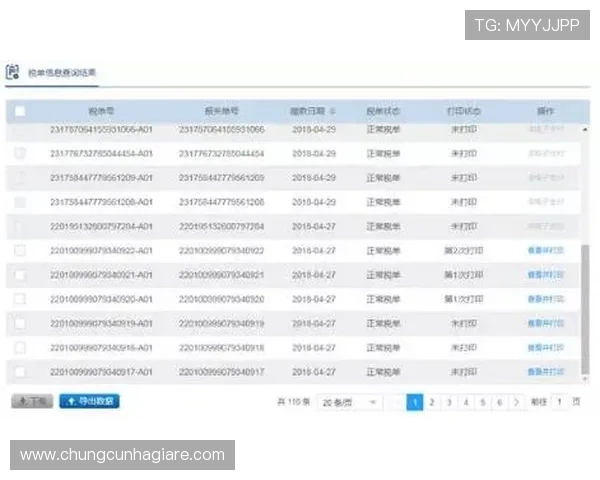The width and height of the screenshot is (600, 480).
Task: Mark the checkbox for row ending 340918-A01
Action: point(20,348)
